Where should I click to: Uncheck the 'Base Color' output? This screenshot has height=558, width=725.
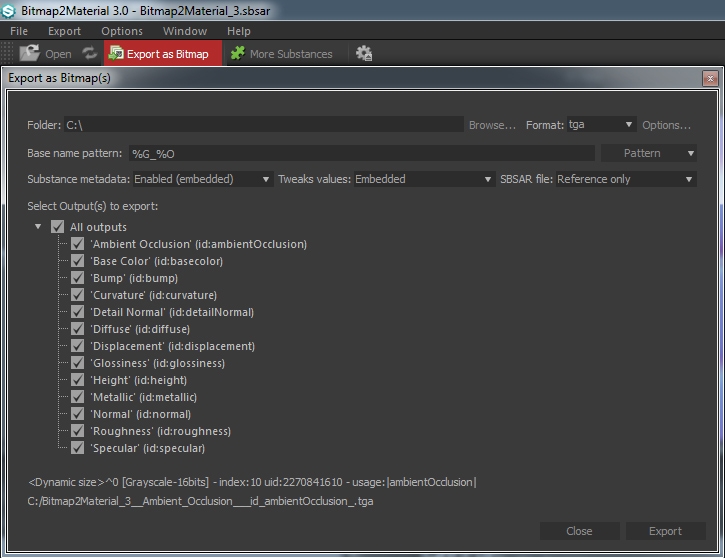(77, 261)
